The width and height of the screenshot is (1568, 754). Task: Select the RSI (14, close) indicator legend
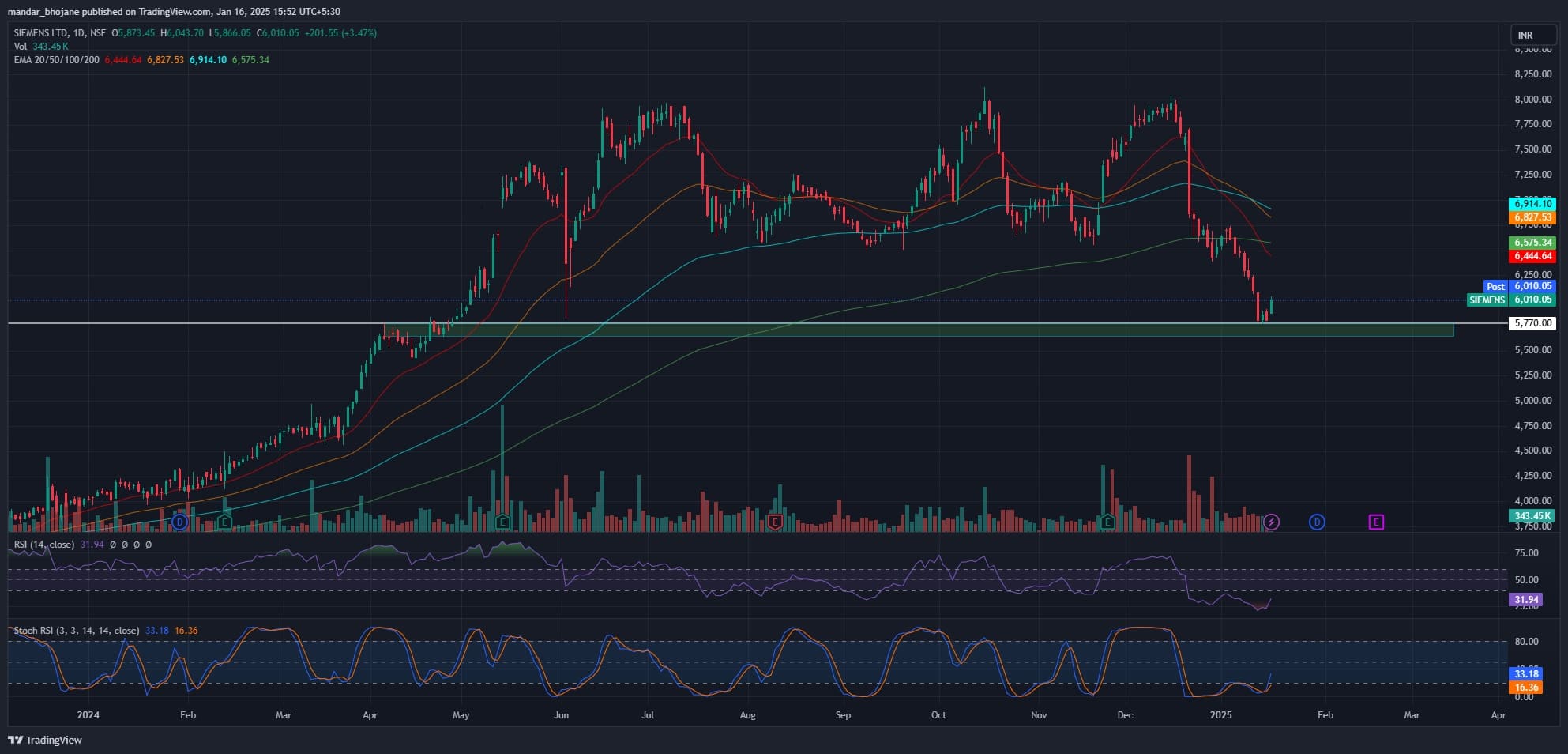click(44, 545)
